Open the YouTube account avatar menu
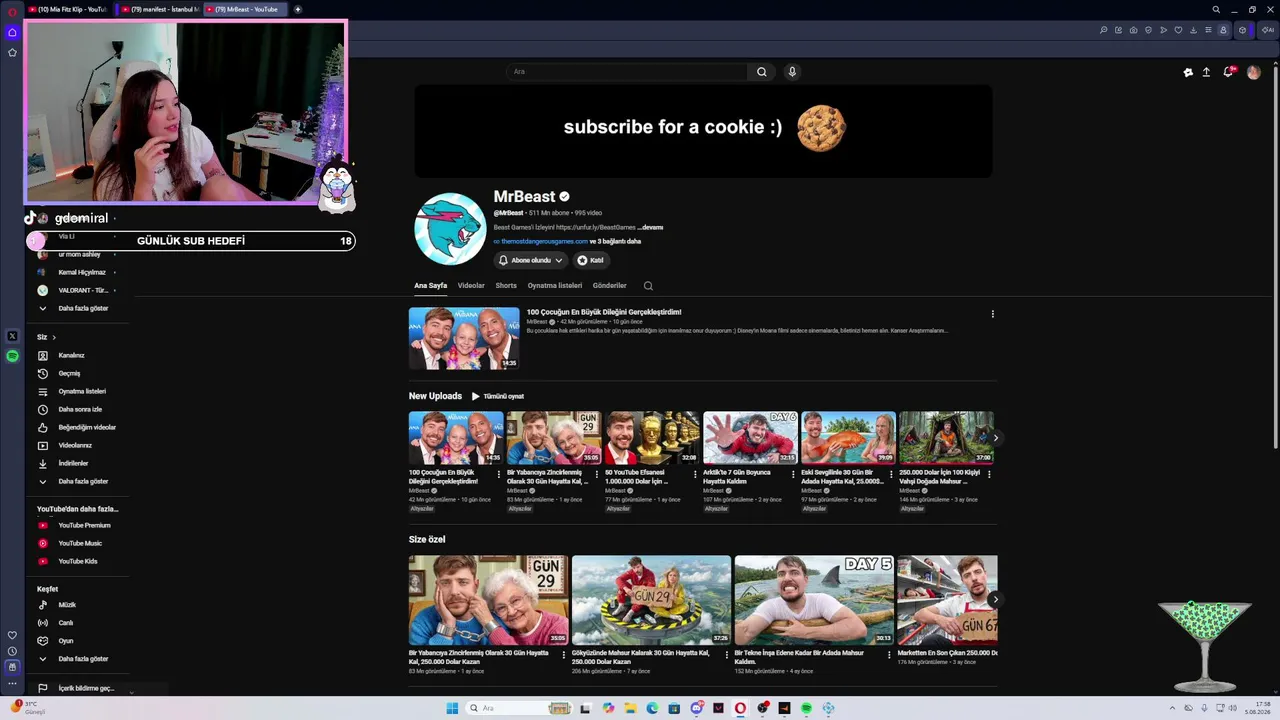Image resolution: width=1280 pixels, height=720 pixels. (1253, 72)
